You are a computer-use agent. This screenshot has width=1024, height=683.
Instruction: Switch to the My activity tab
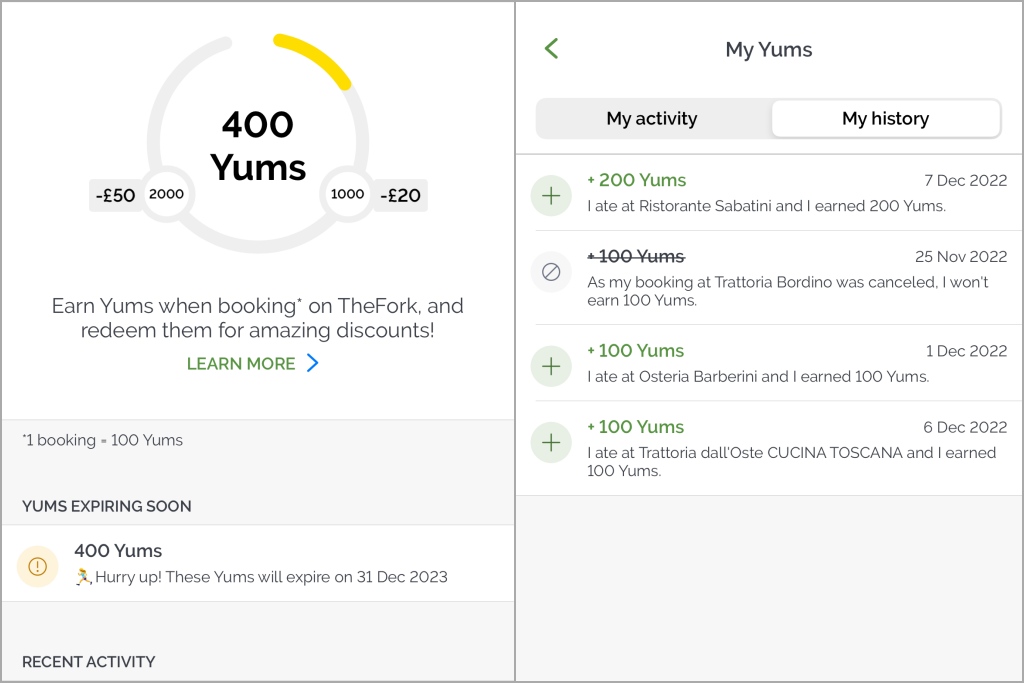coord(652,118)
